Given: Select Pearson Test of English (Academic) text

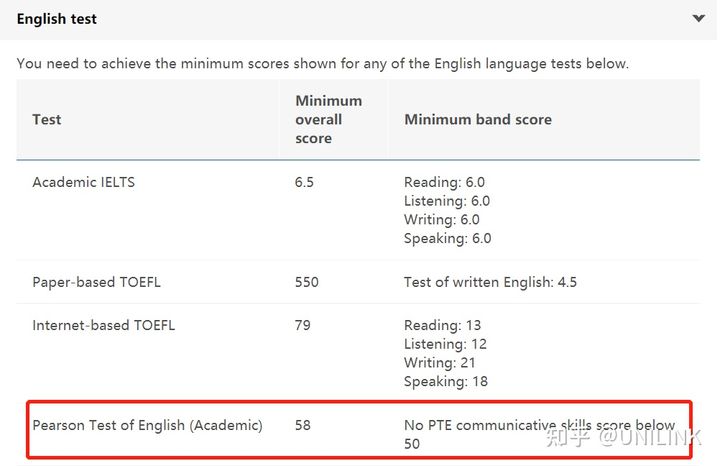Looking at the screenshot, I should (x=147, y=425).
